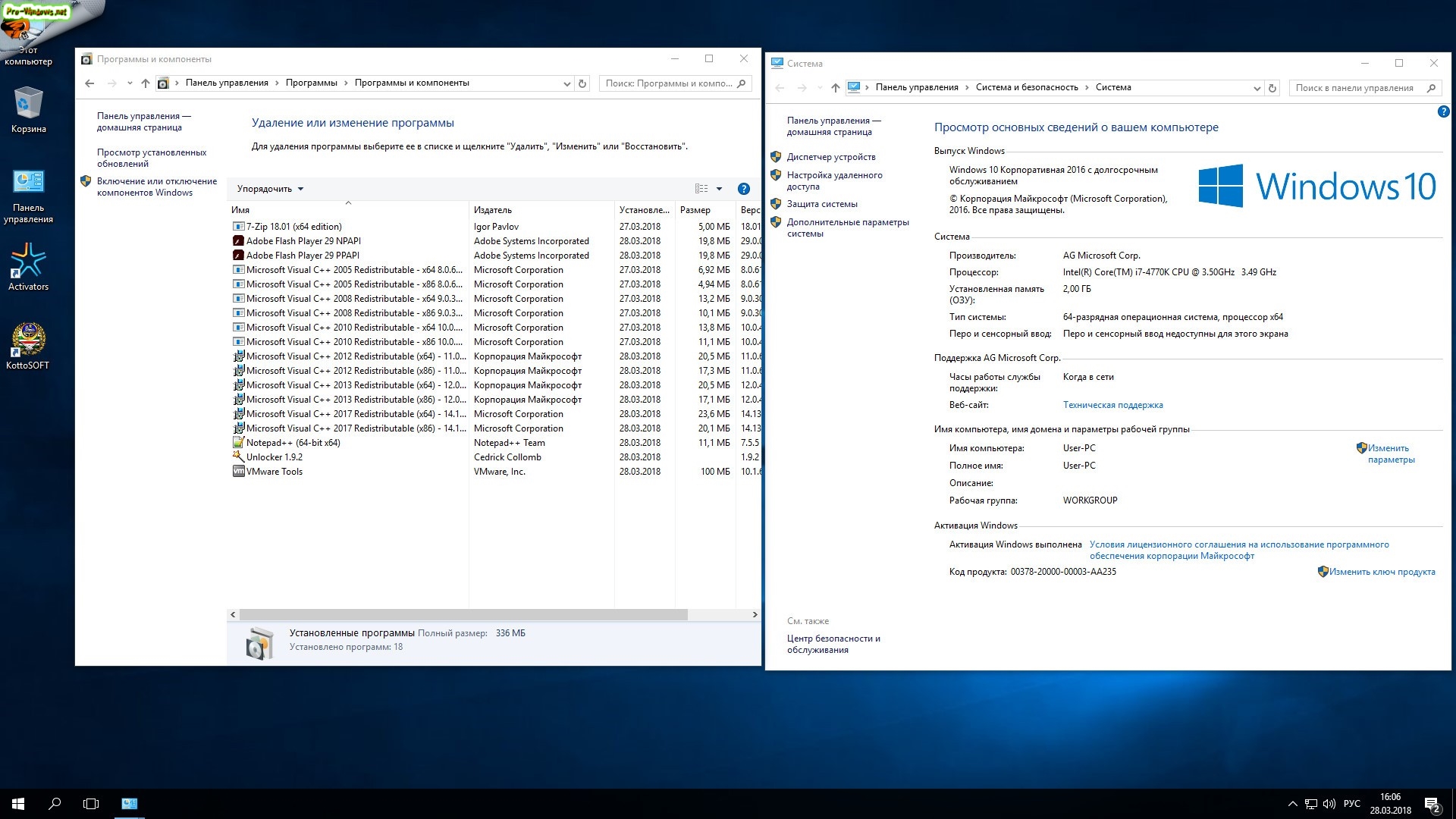Click the horizontal scrollbar in programs list
The width and height of the screenshot is (1456, 819).
(x=463, y=614)
